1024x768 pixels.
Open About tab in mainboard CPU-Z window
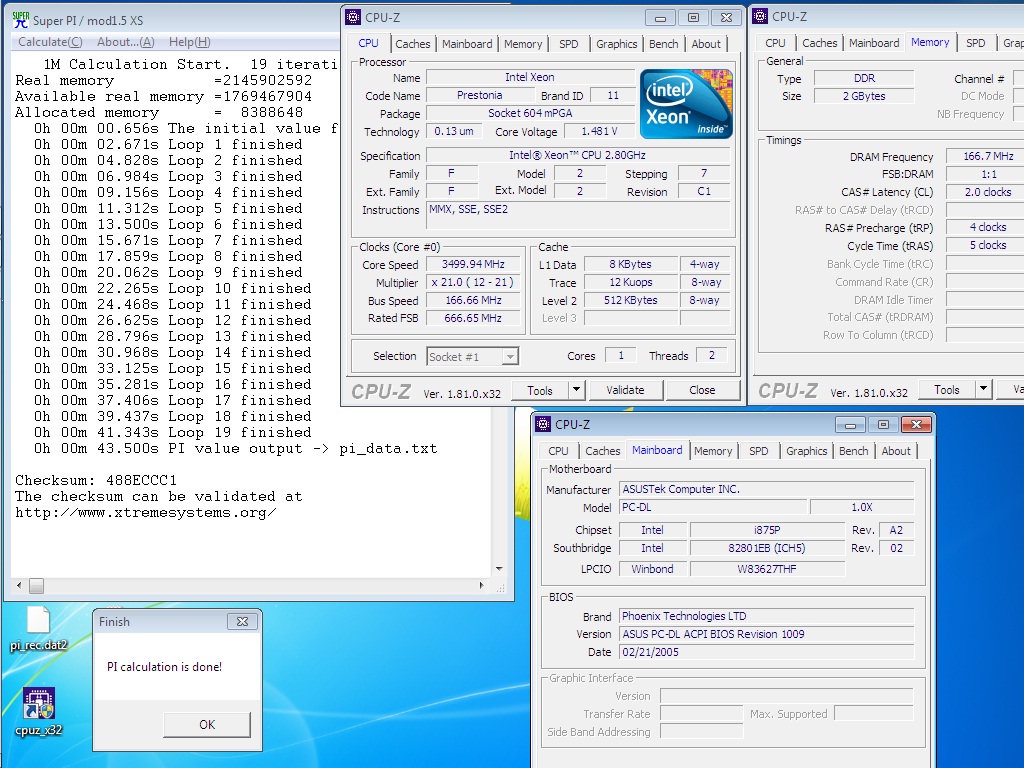point(895,451)
